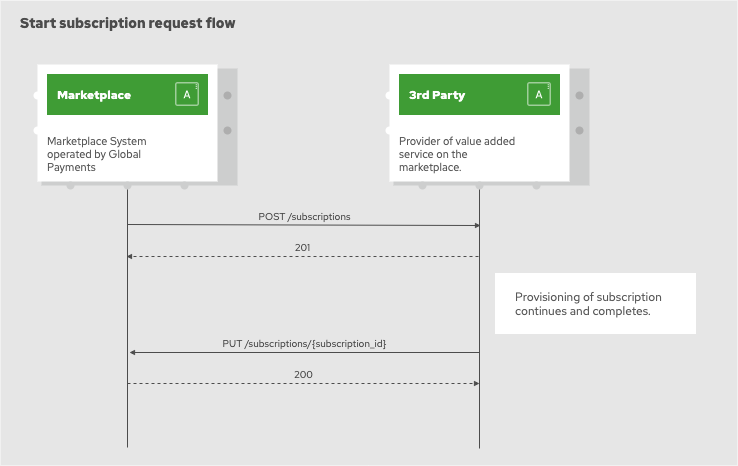Click the arrowhead of the POST /subscriptions arrow
The height and width of the screenshot is (466, 738).
[x=476, y=226]
